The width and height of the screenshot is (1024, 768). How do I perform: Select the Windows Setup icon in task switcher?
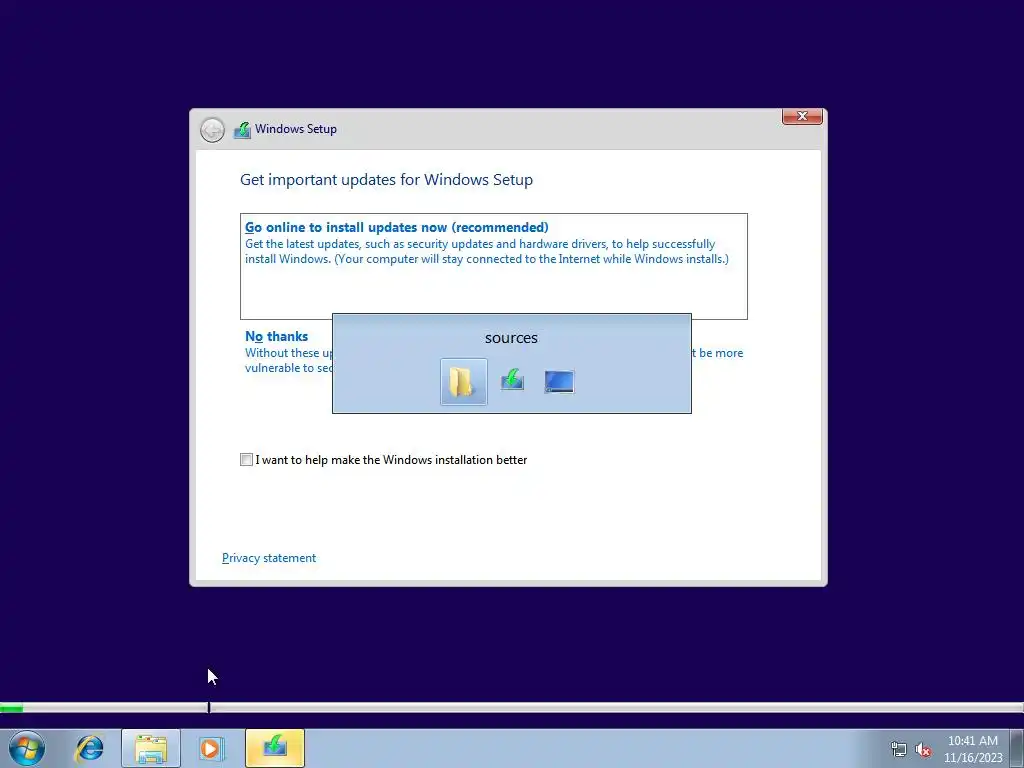[512, 380]
